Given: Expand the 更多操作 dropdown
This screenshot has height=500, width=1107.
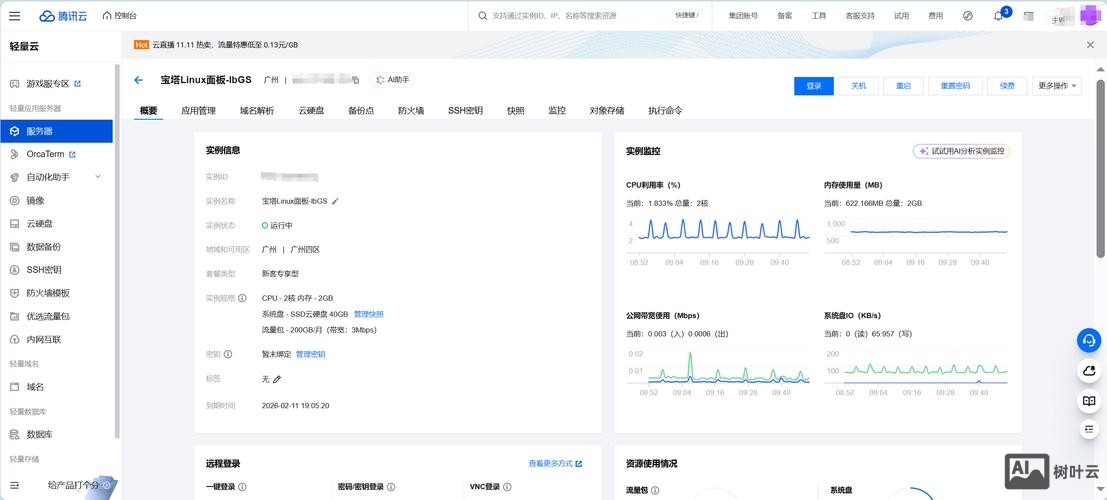Looking at the screenshot, I should pos(1057,86).
